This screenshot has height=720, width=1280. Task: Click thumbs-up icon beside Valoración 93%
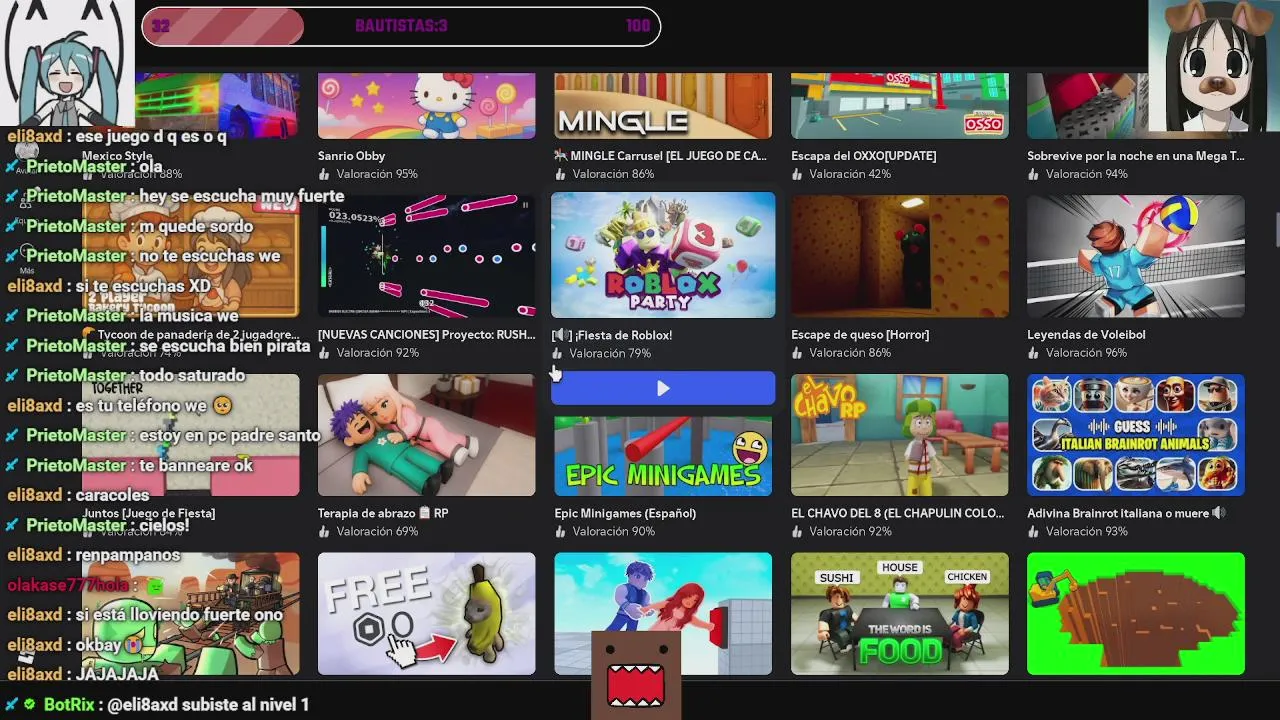(1033, 532)
